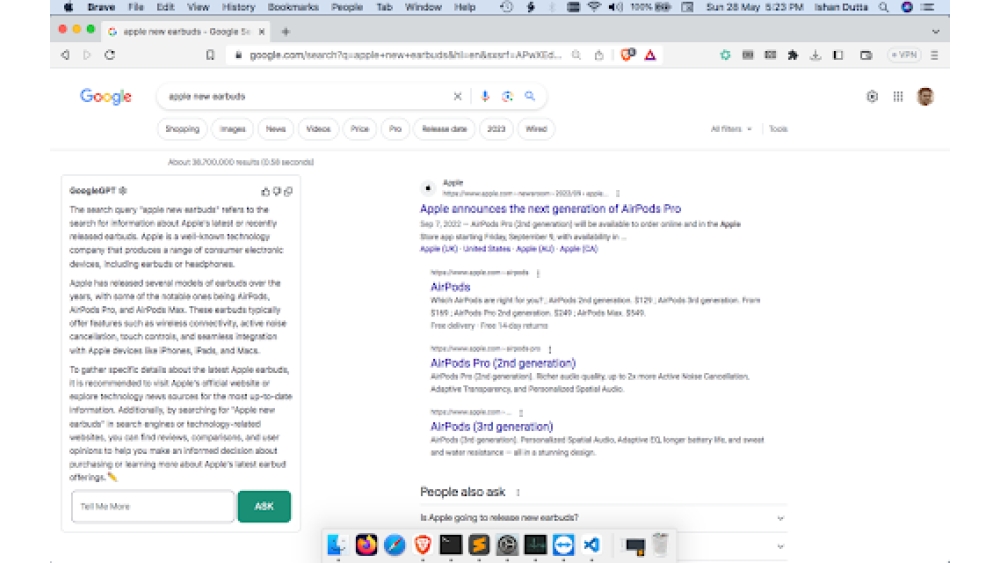Click the URL address bar
The height and width of the screenshot is (563, 1000).
(x=405, y=55)
